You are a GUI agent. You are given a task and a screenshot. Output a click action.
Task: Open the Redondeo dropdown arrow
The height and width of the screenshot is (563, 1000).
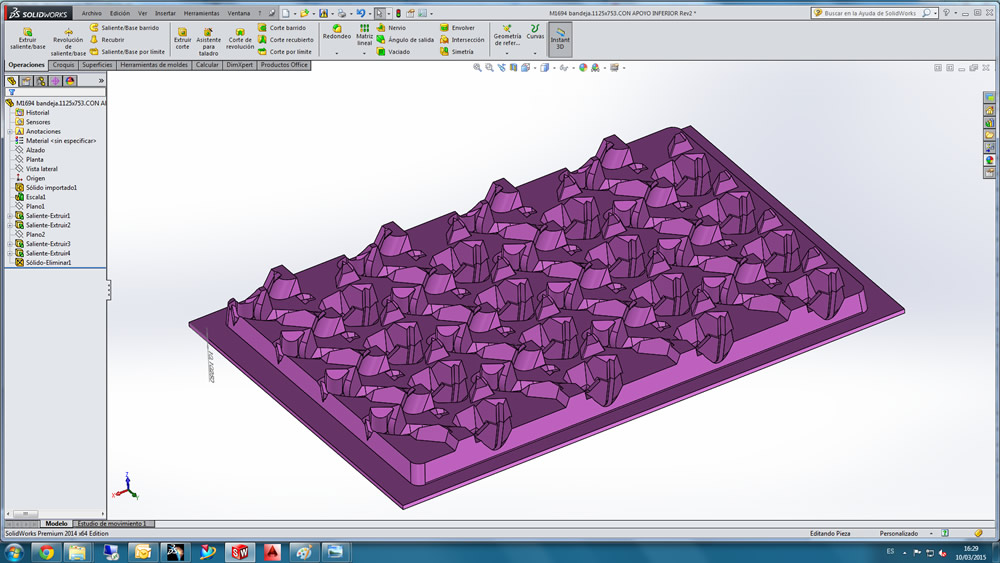point(337,54)
